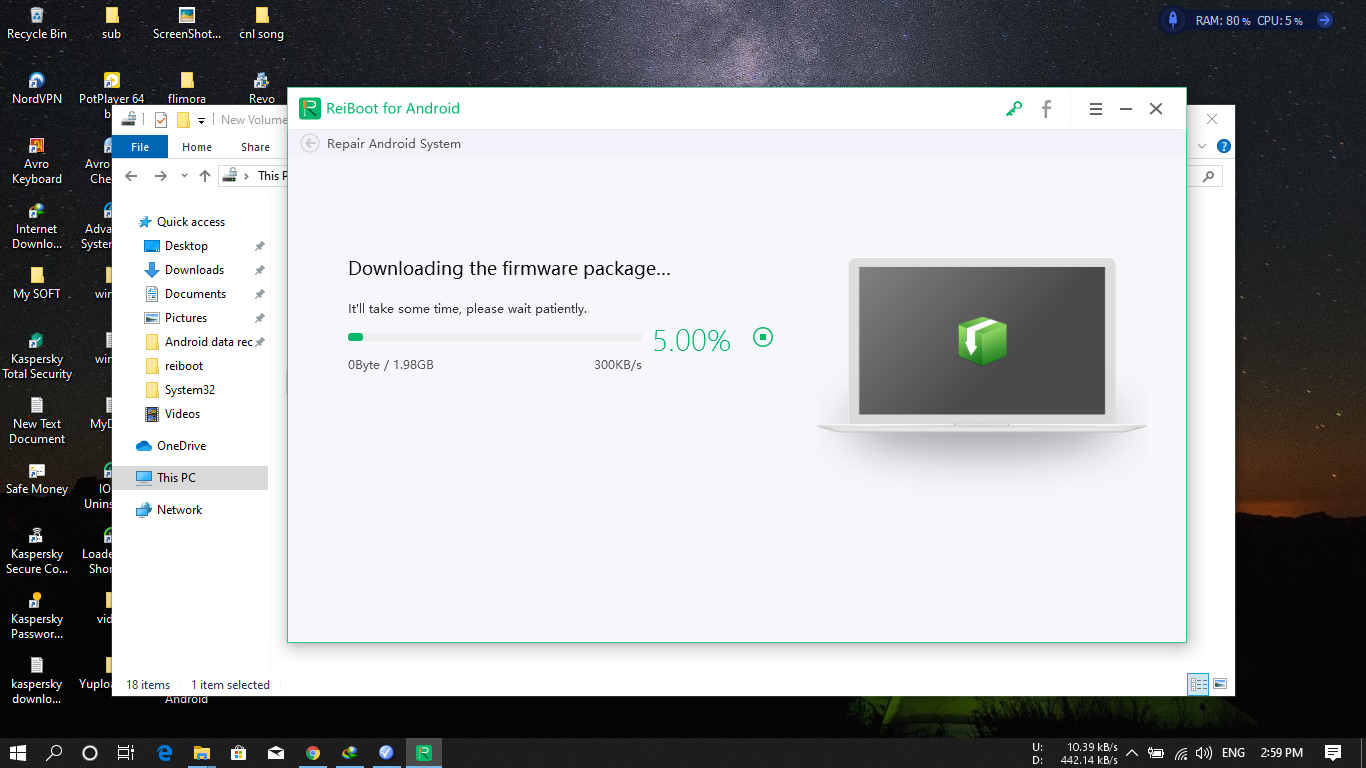1366x768 pixels.
Task: Open the recent locations dropdown arrow
Action: pyautogui.click(x=184, y=176)
